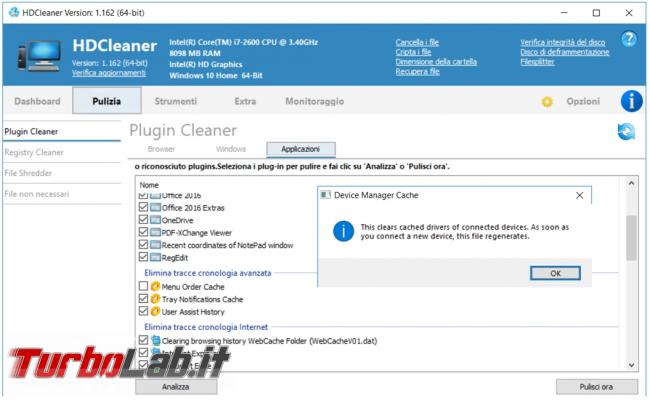Click the help question mark icon
Viewport: 650px width, 402px height.
tap(628, 39)
